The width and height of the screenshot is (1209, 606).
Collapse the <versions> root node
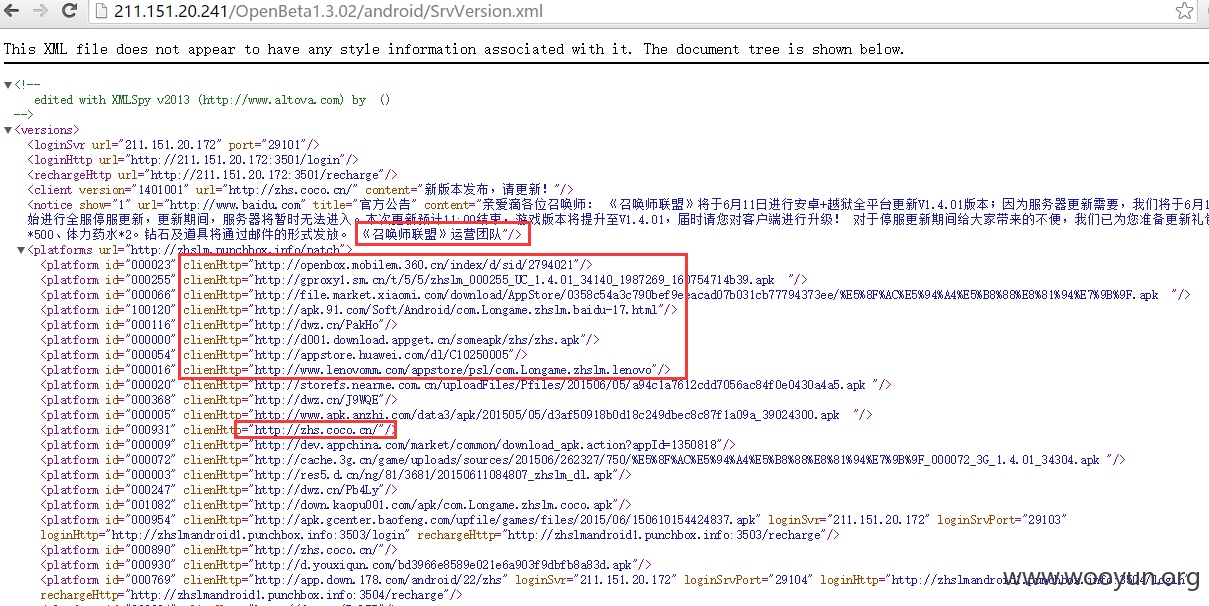click(8, 130)
